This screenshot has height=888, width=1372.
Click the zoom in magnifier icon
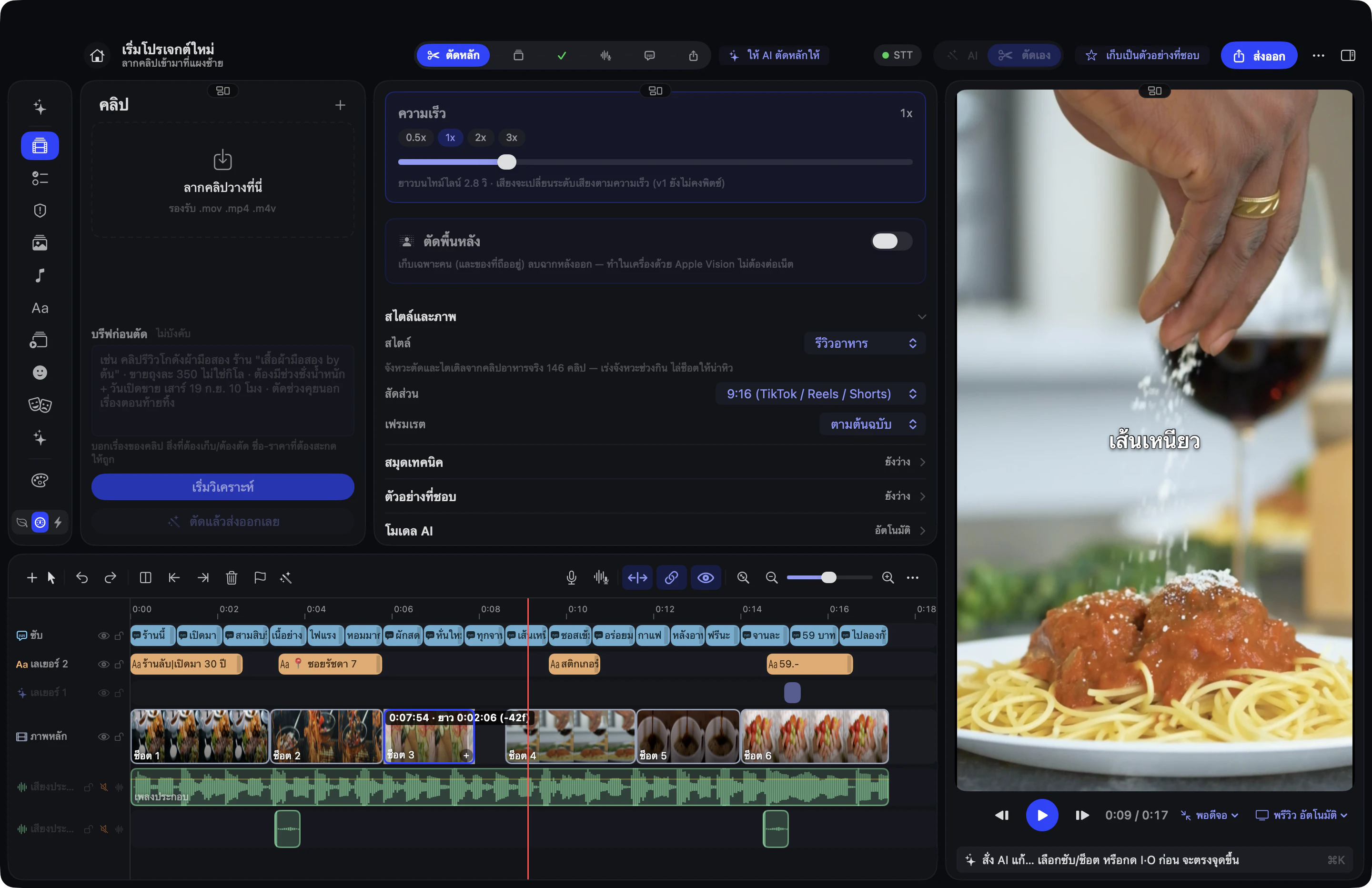pyautogui.click(x=888, y=577)
